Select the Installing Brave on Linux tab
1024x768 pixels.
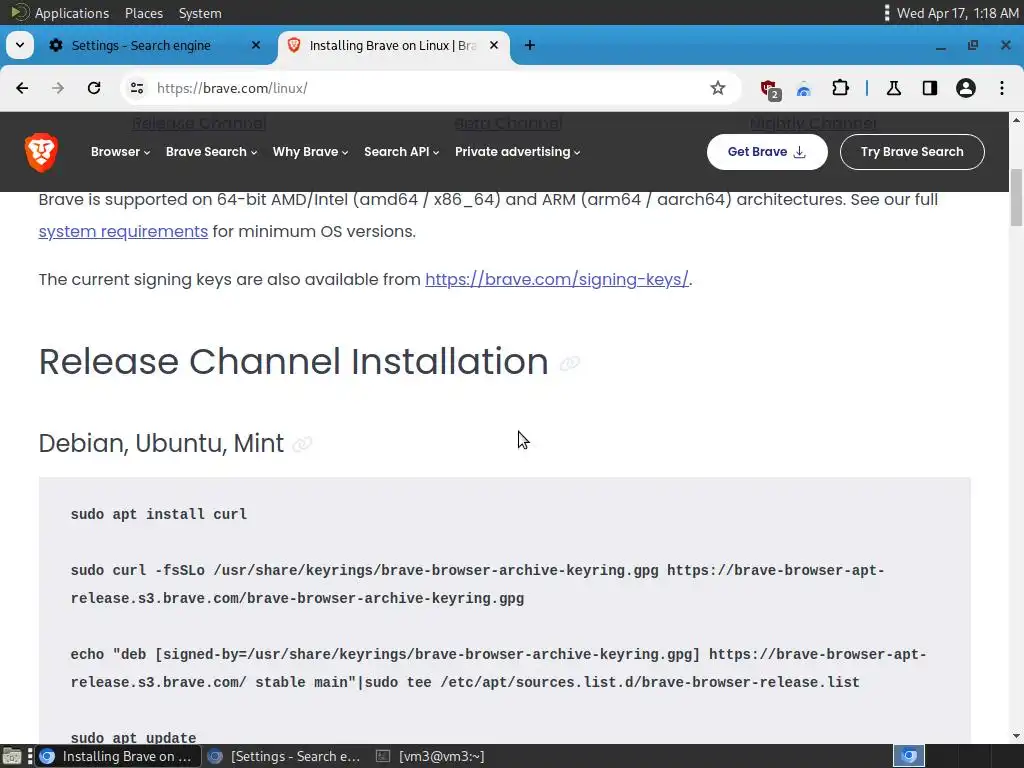(394, 45)
